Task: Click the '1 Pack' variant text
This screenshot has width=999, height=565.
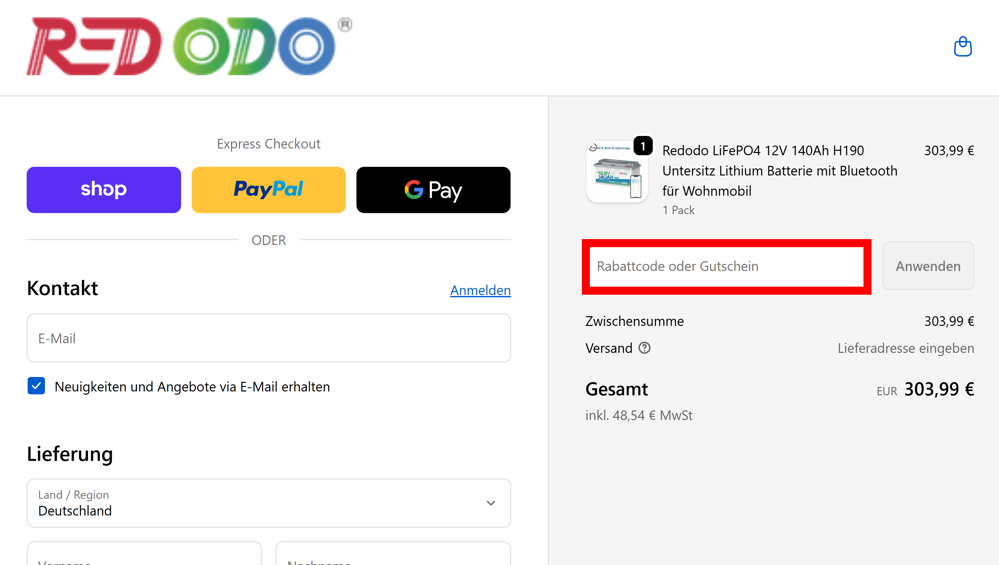Action: [678, 210]
